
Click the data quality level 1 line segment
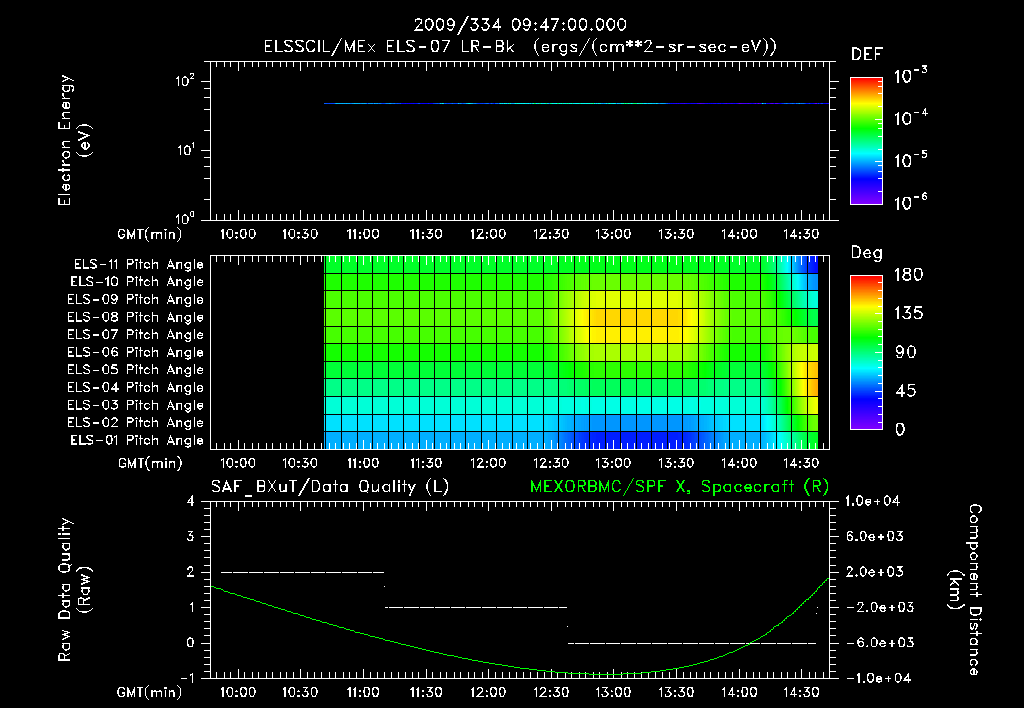pyautogui.click(x=476, y=607)
